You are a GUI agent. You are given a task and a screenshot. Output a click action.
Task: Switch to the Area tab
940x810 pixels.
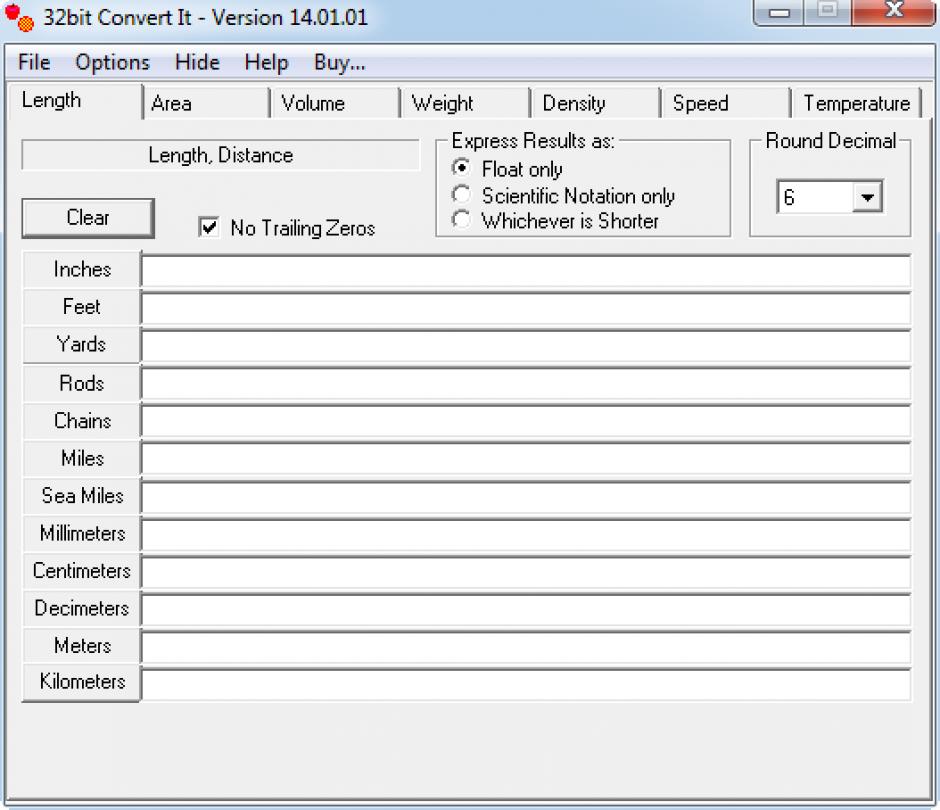point(206,103)
